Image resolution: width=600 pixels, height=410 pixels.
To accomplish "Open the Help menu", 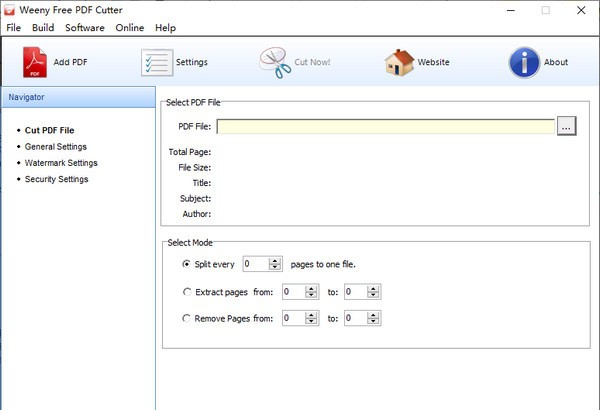I will [x=165, y=28].
